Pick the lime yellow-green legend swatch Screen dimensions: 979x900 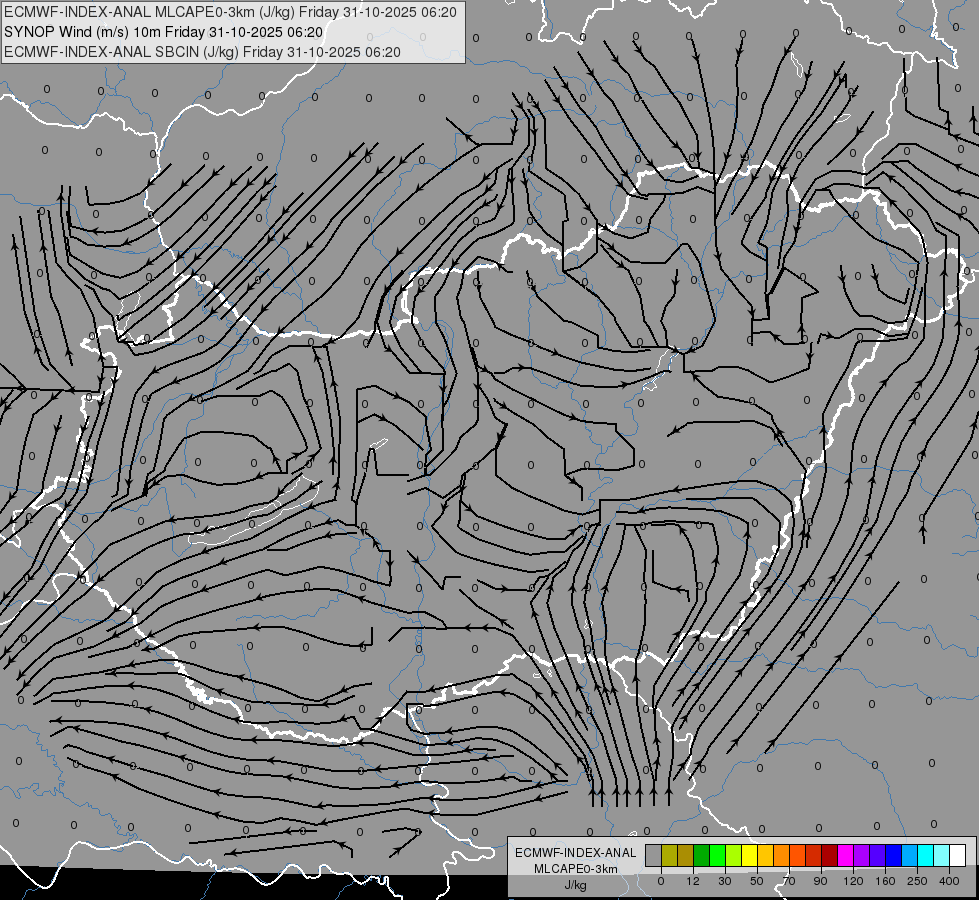734,855
